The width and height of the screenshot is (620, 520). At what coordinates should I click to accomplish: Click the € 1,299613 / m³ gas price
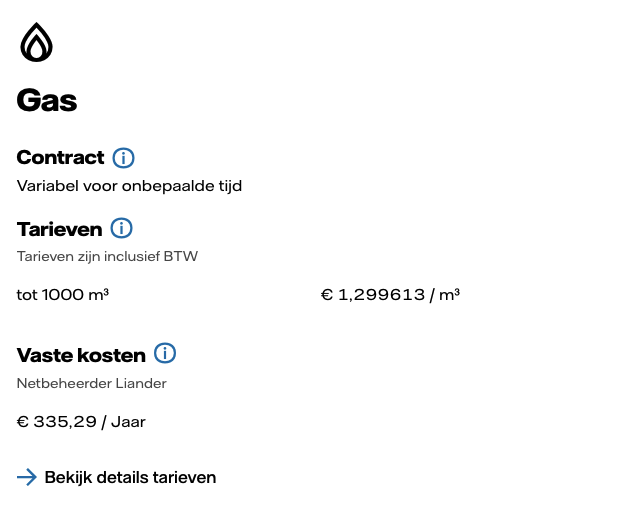click(x=390, y=294)
